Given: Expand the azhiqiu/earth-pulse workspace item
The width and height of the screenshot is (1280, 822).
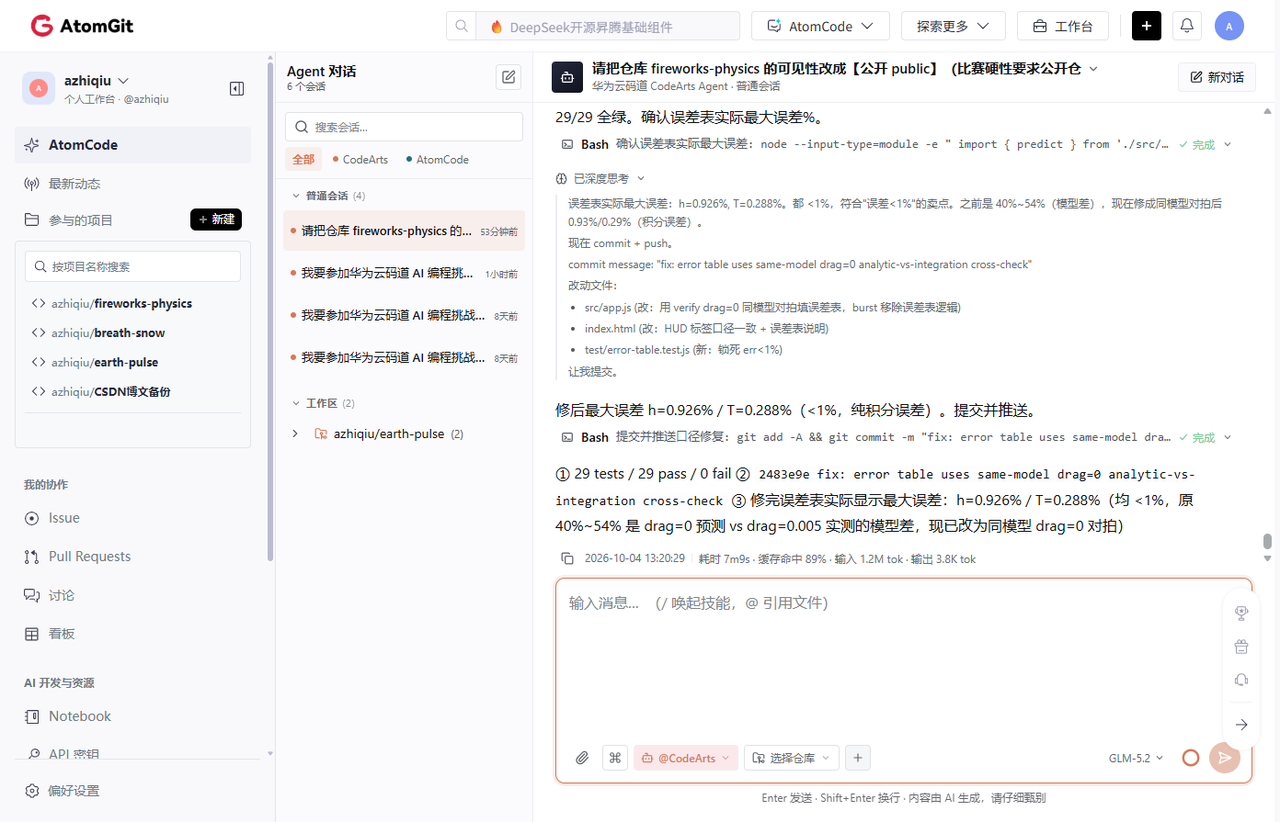Looking at the screenshot, I should (x=295, y=434).
